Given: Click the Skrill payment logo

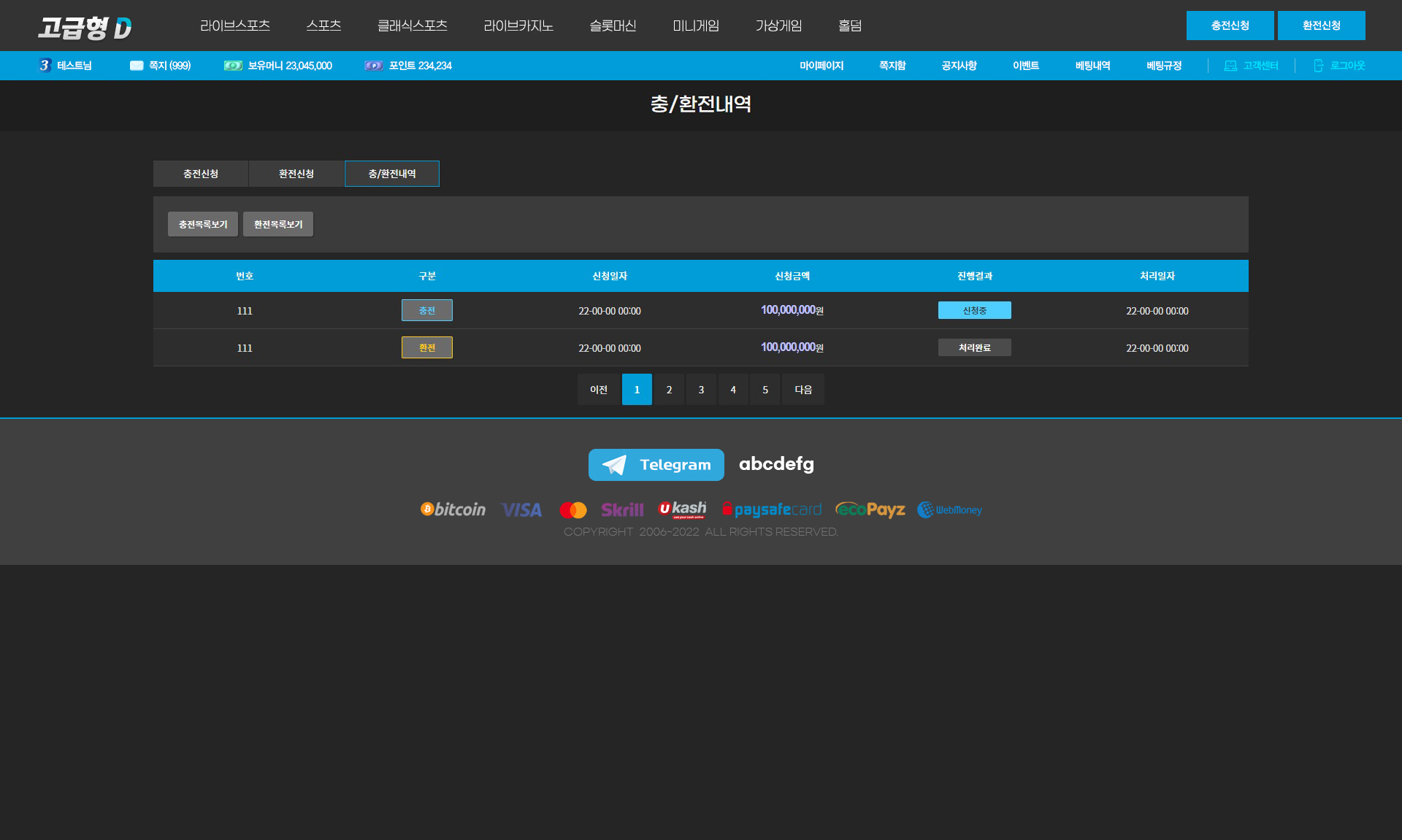Looking at the screenshot, I should pos(622,510).
